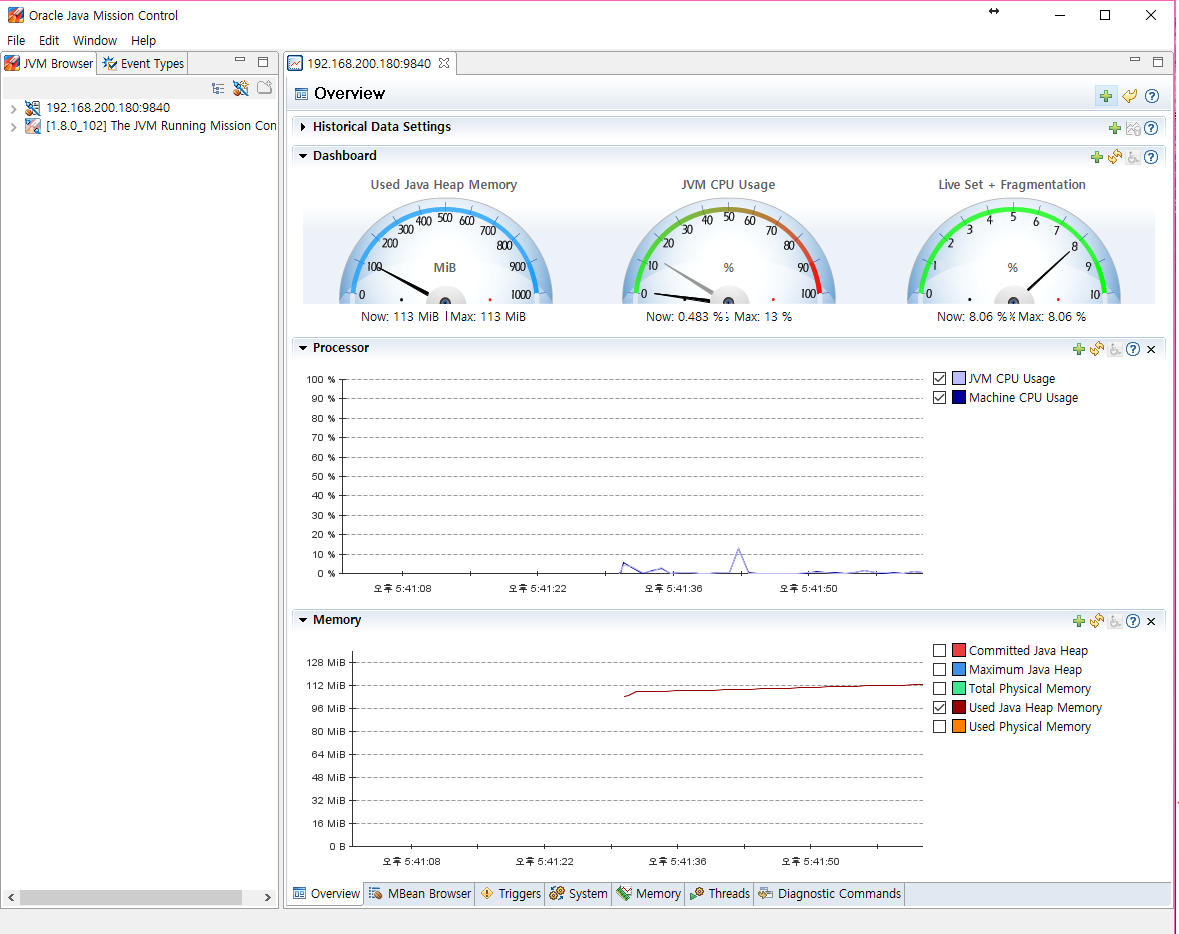
Task: Uncheck Machine CPU Usage checkbox
Action: pos(939,397)
